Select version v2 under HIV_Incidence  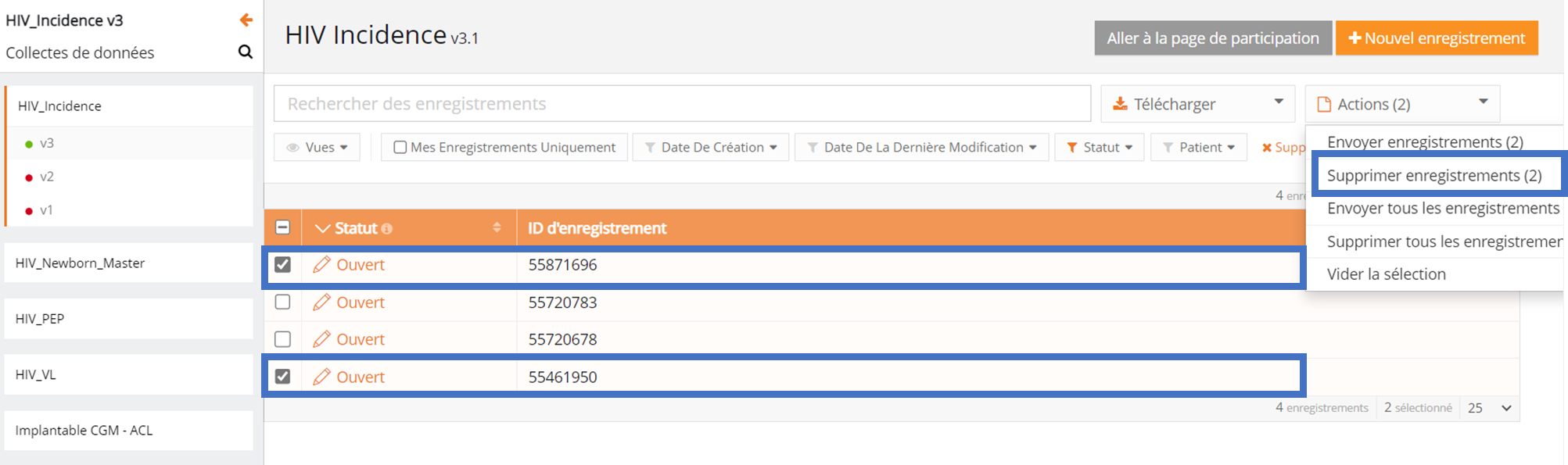click(47, 177)
